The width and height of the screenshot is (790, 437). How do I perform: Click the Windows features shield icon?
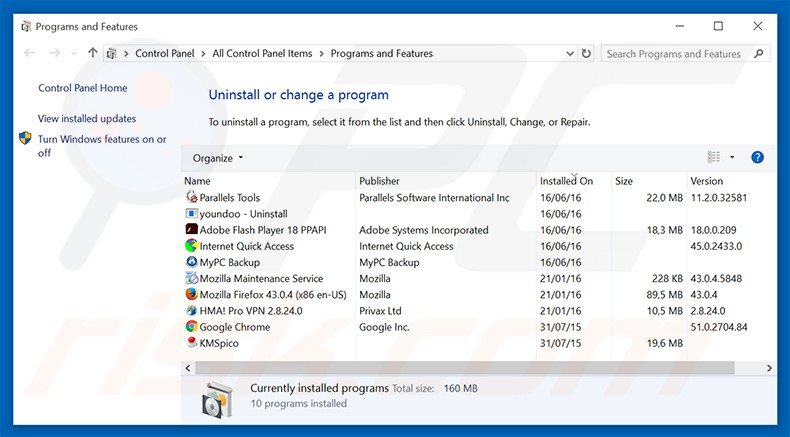[x=25, y=139]
